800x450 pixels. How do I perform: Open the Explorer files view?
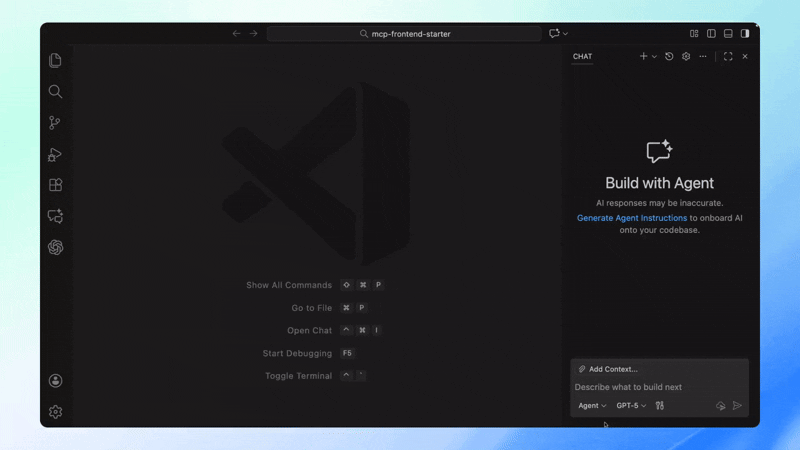pyautogui.click(x=55, y=60)
